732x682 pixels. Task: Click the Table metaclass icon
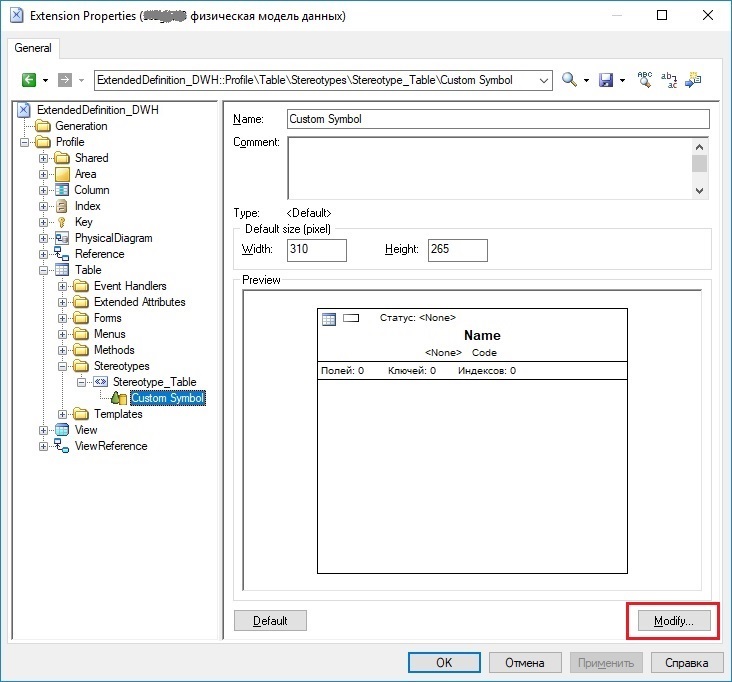click(x=62, y=270)
